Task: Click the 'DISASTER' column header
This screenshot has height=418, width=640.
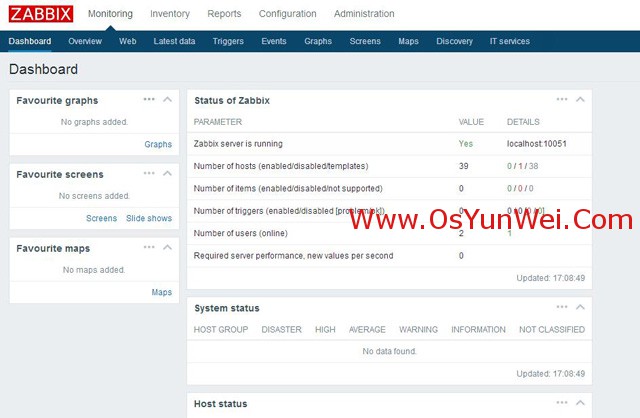Action: point(282,329)
